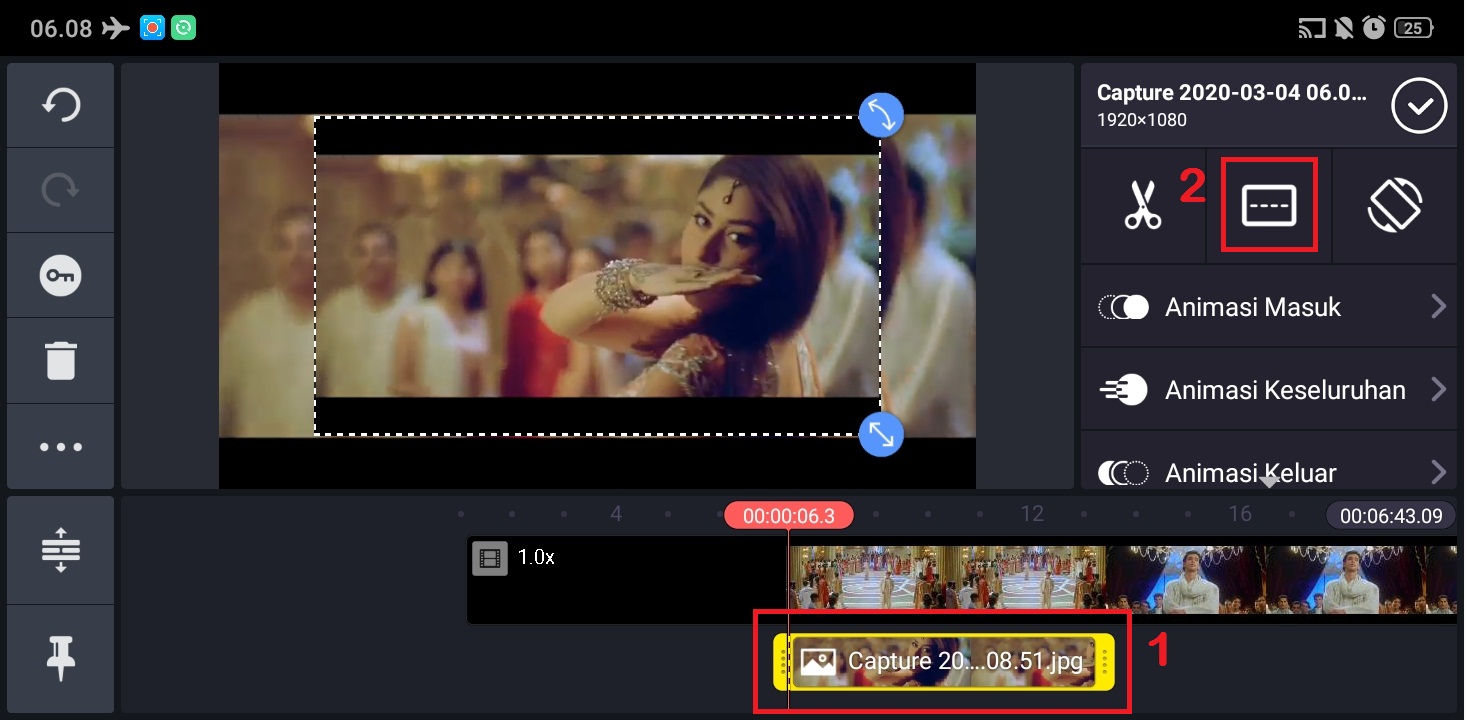The width and height of the screenshot is (1466, 720).
Task: Grab the blue resize handle on preview
Action: click(x=881, y=434)
